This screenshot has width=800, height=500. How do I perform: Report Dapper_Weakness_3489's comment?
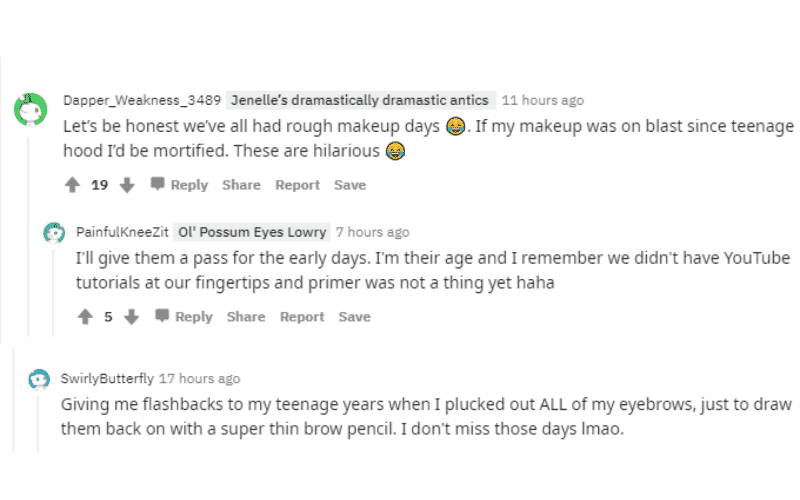297,185
